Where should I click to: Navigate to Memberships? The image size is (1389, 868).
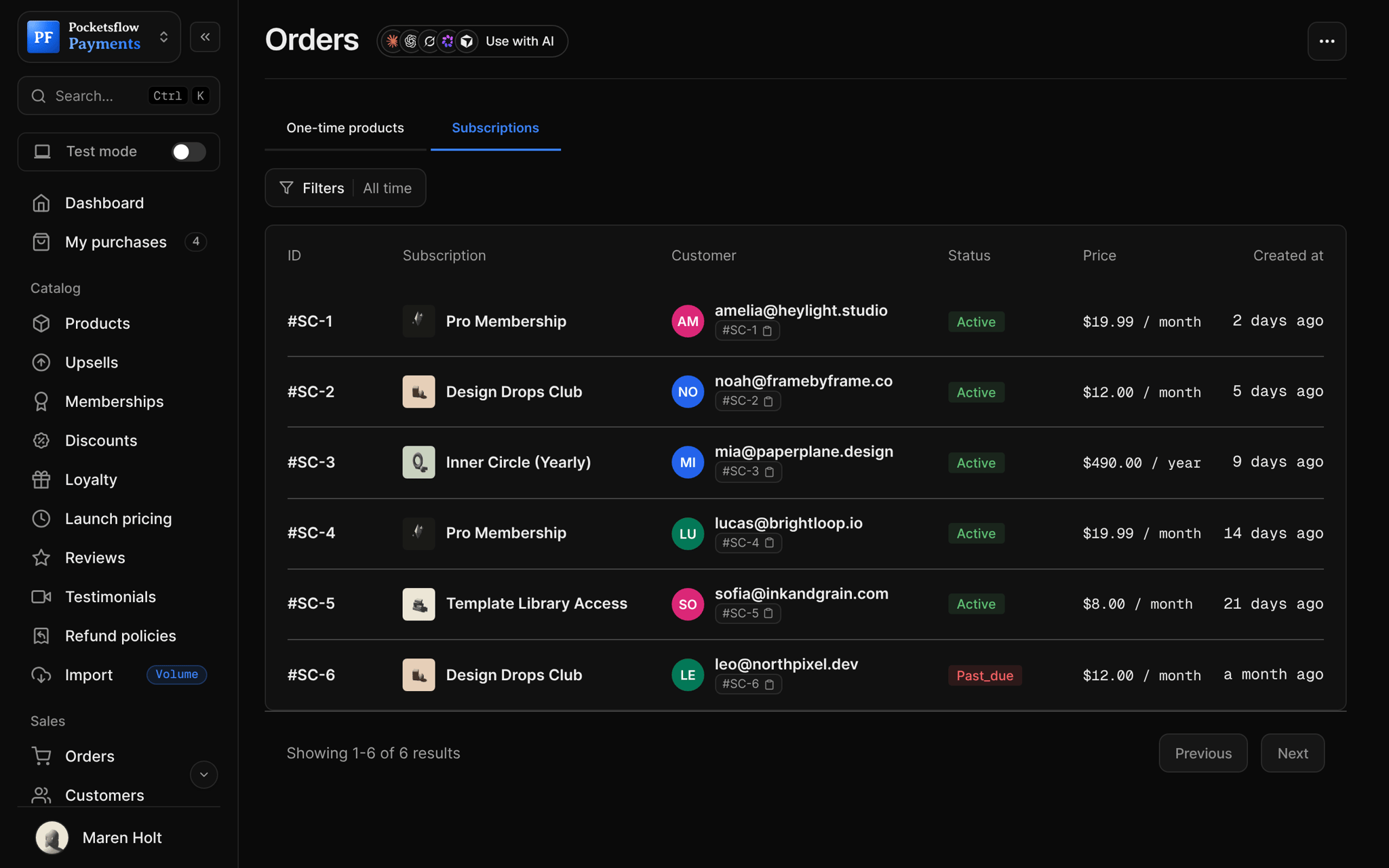pos(114,401)
